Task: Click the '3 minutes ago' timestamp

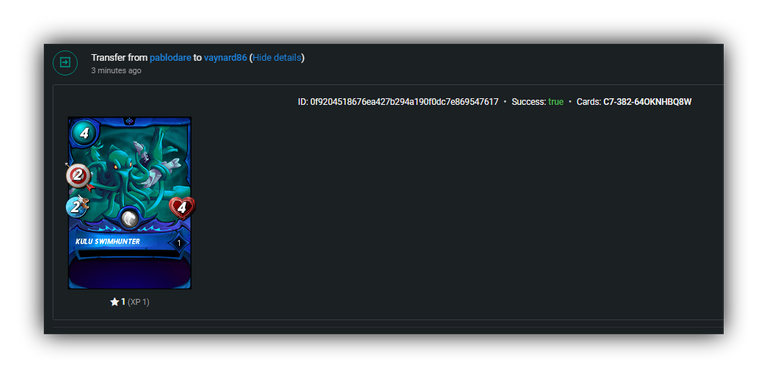Action: tap(116, 71)
